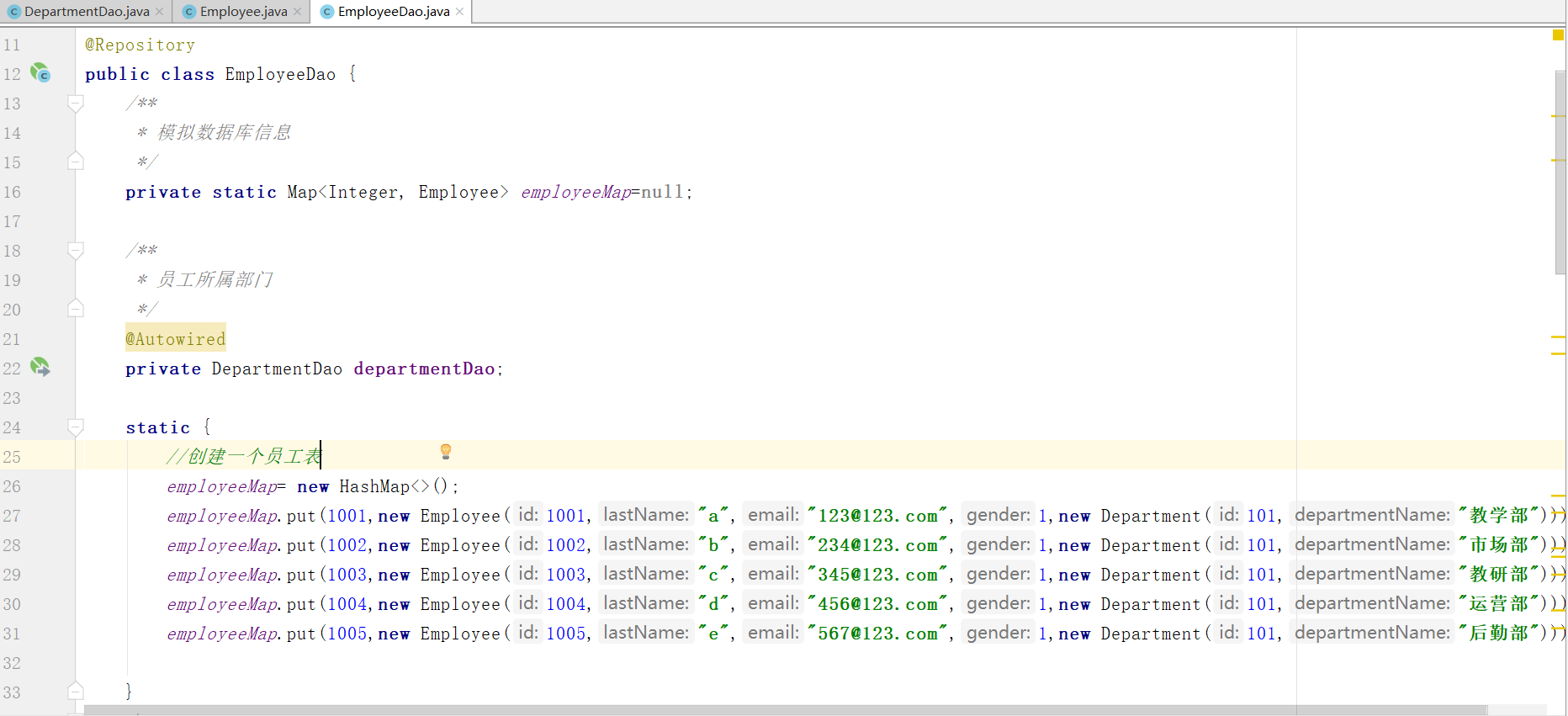
Task: Collapse the static block at line 24
Action: (x=76, y=427)
